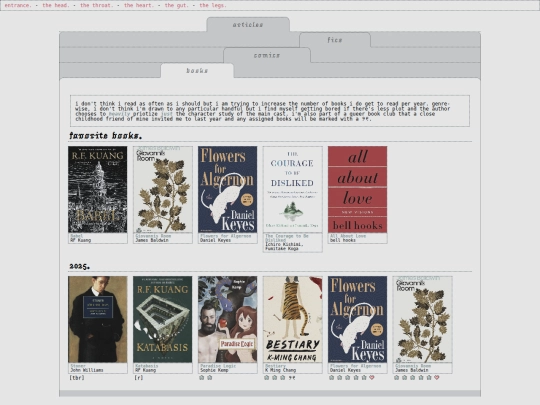Click 'Ichiro Kishimi, Fumitake Koga' author text
The width and height of the screenshot is (540, 405).
click(x=284, y=246)
